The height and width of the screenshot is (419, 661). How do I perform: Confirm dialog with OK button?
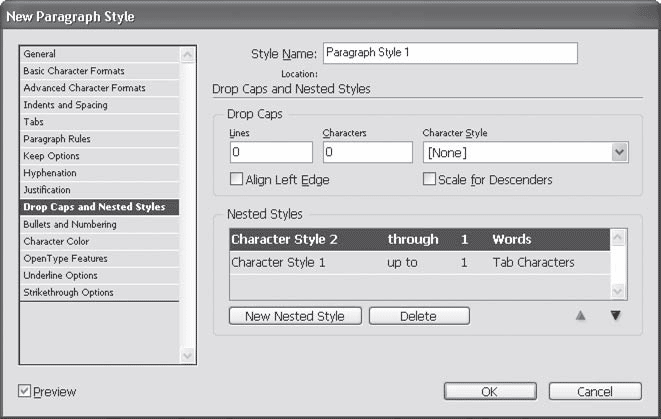489,392
